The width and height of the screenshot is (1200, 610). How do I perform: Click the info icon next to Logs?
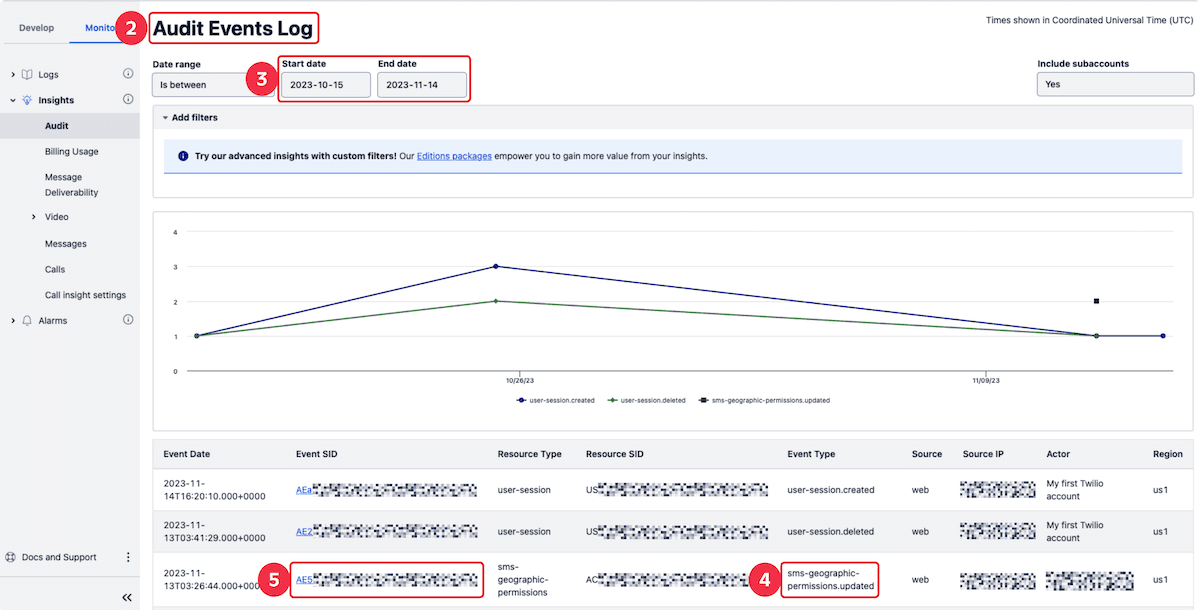point(127,74)
